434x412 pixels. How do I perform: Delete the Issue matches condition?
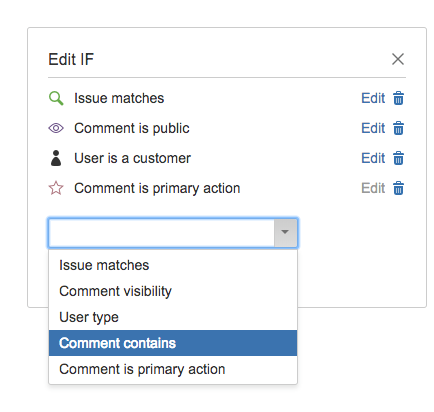(398, 98)
